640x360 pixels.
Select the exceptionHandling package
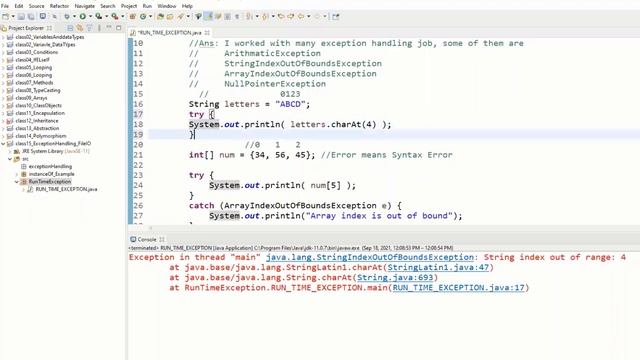coord(50,167)
